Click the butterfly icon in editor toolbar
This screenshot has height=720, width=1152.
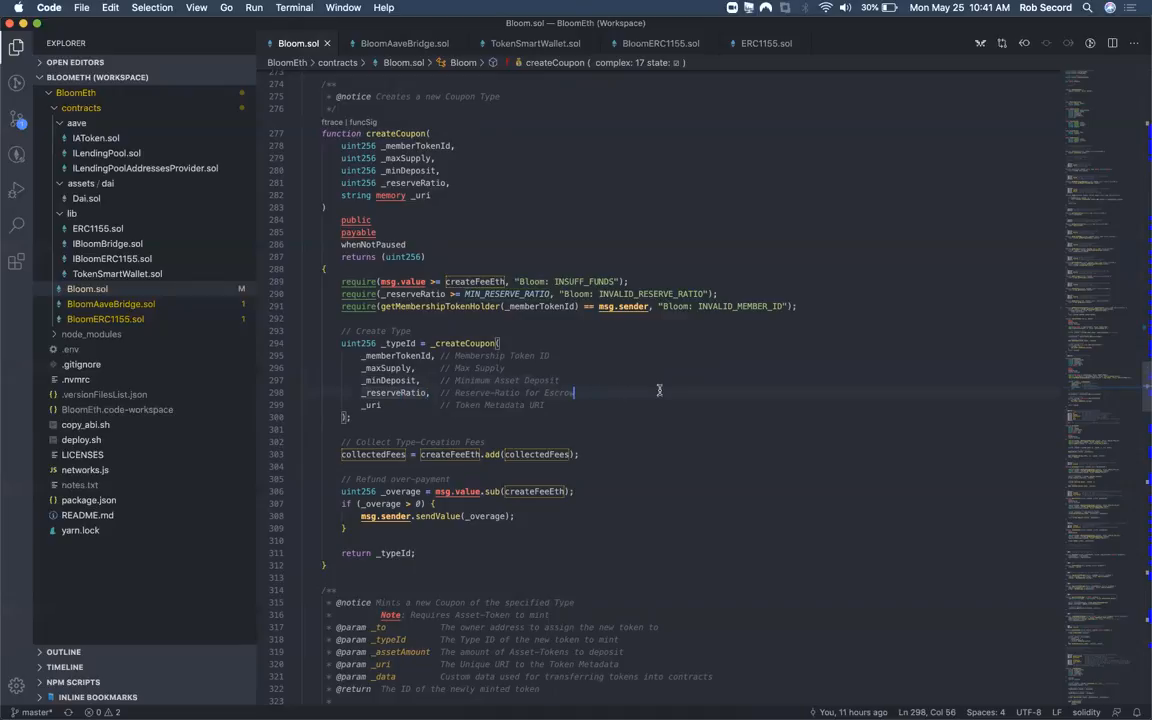(x=980, y=43)
